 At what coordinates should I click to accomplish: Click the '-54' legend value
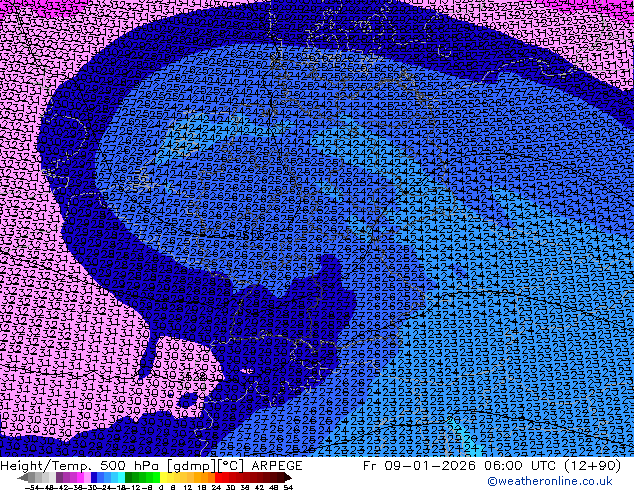(x=32, y=488)
